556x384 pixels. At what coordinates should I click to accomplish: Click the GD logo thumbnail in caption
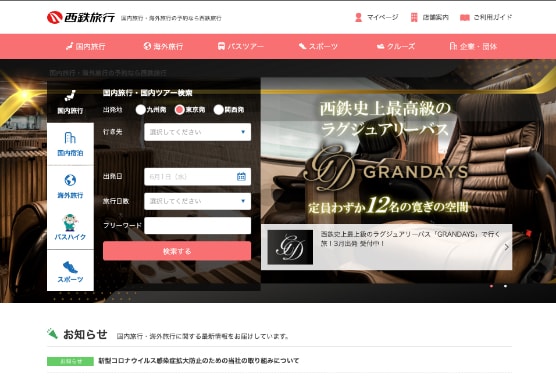pyautogui.click(x=290, y=247)
